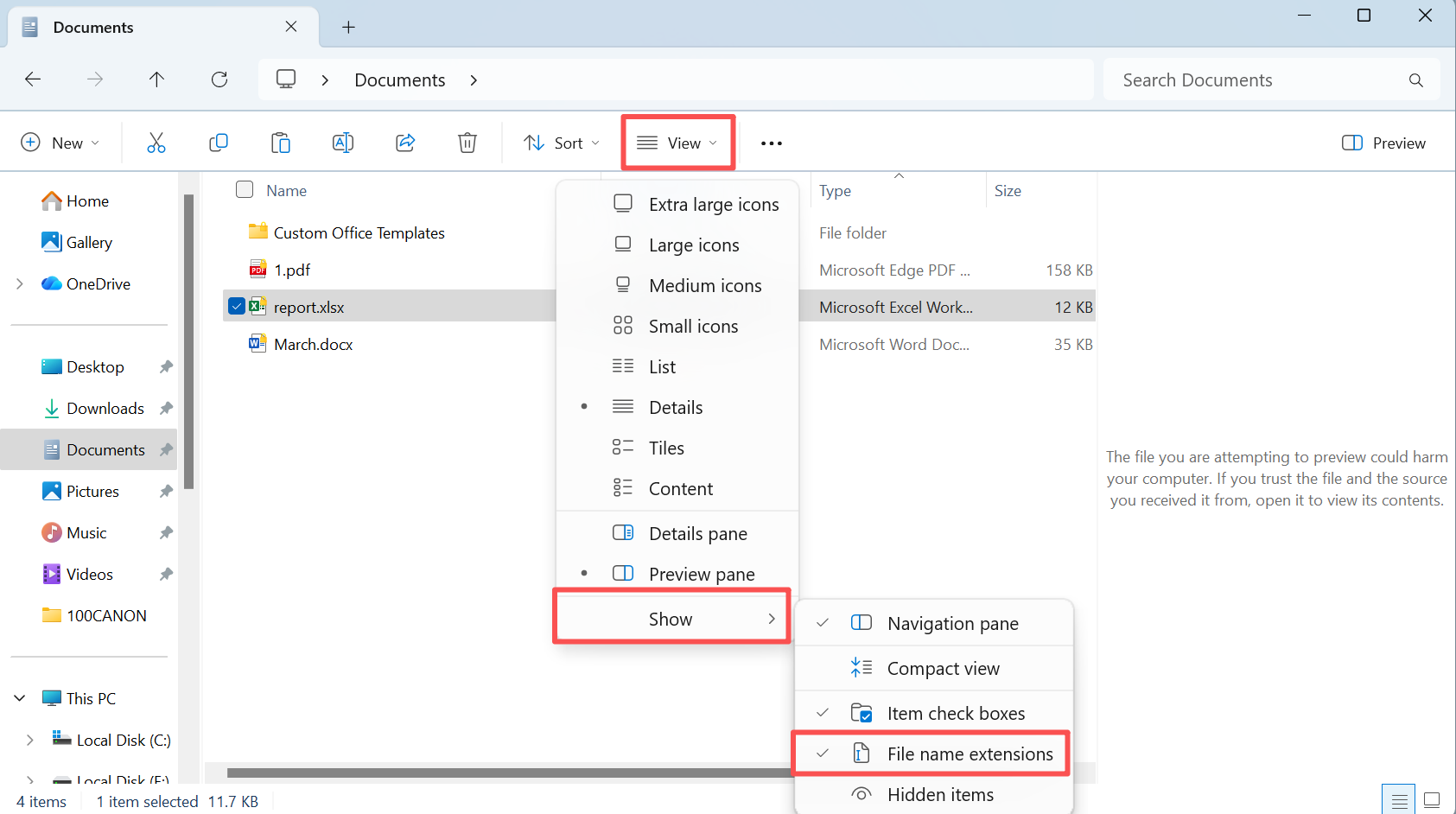Collapse the This PC tree node
The height and width of the screenshot is (814, 1456).
pyautogui.click(x=20, y=698)
